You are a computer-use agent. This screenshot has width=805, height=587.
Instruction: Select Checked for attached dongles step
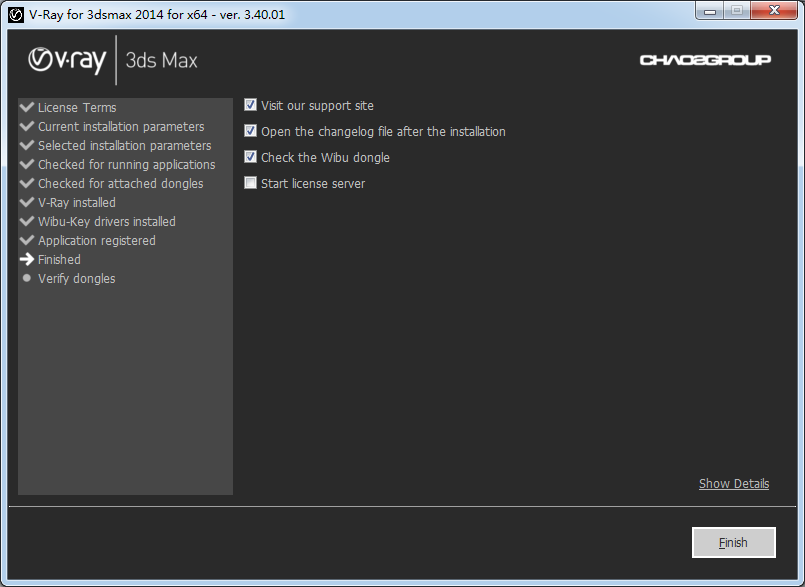point(120,183)
